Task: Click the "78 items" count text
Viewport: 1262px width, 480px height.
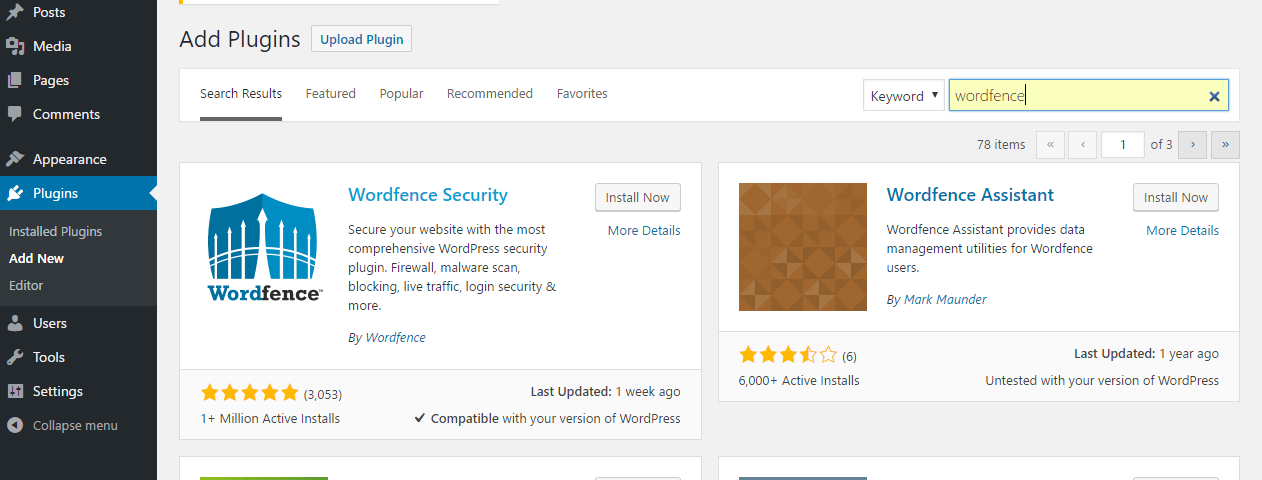Action: (1001, 145)
